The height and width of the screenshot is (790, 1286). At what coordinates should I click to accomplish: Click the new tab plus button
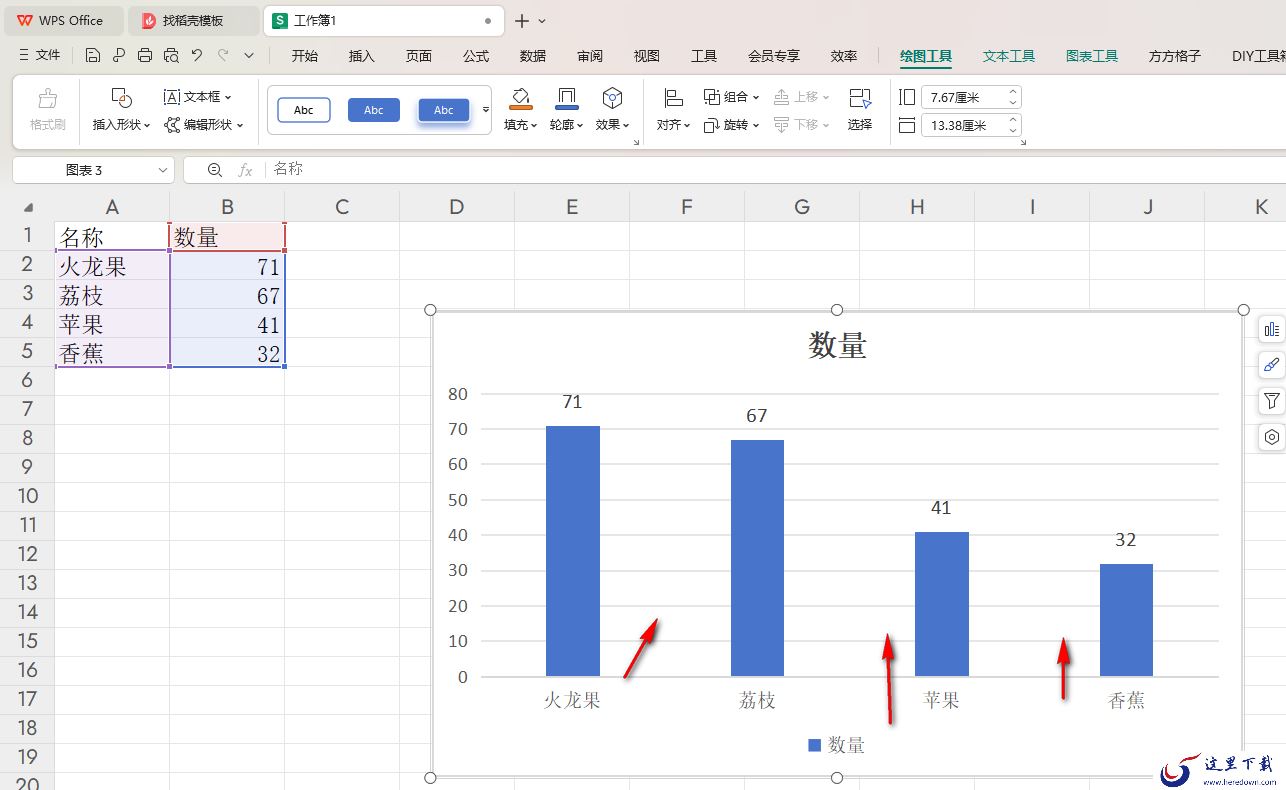(x=521, y=21)
